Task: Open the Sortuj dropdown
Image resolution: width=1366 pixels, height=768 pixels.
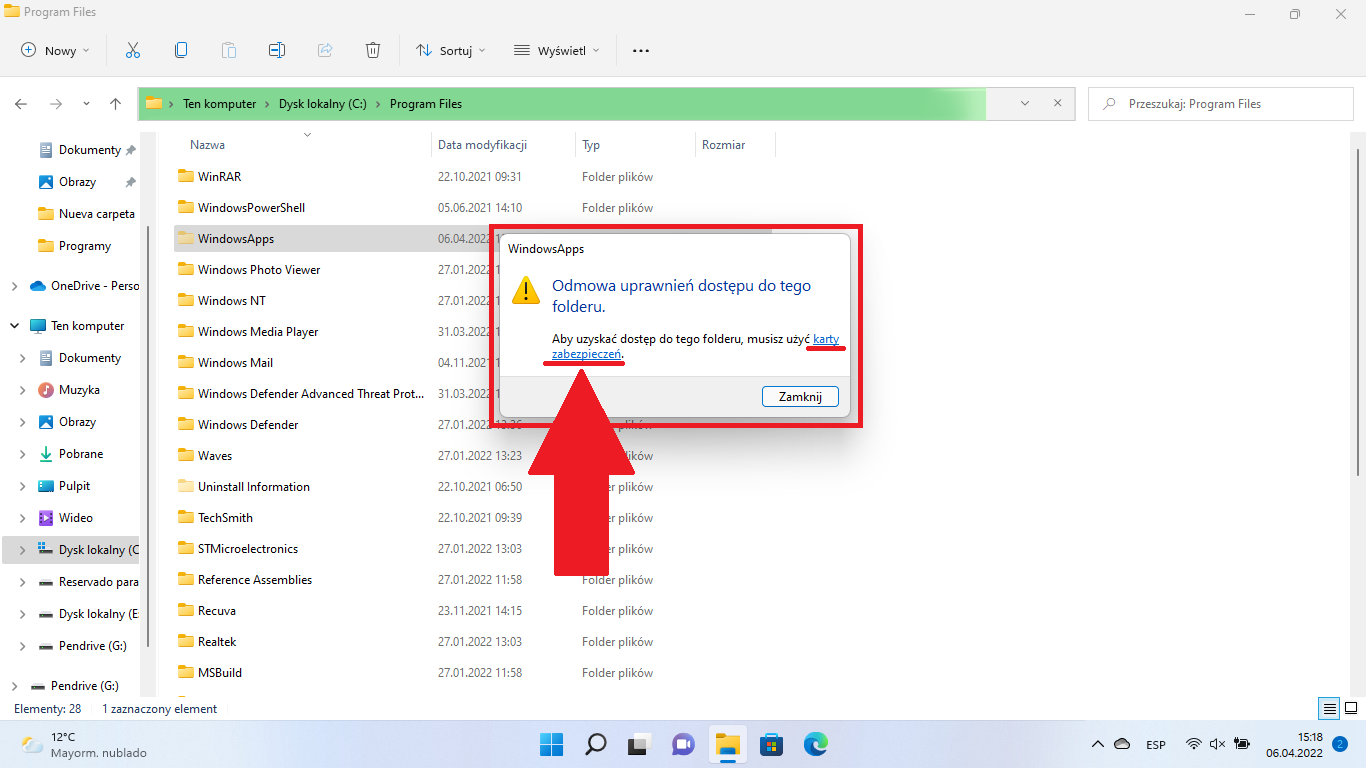Action: point(451,50)
